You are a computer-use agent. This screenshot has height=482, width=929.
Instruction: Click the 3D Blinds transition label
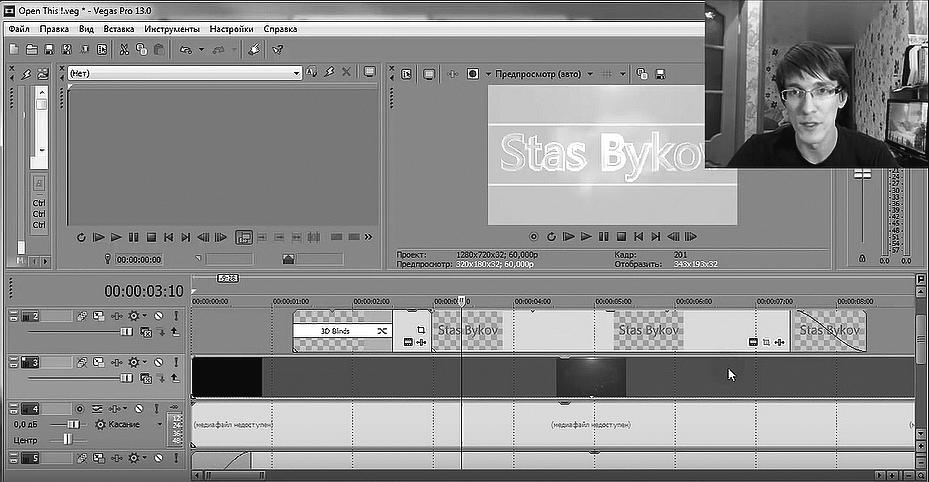(x=335, y=331)
